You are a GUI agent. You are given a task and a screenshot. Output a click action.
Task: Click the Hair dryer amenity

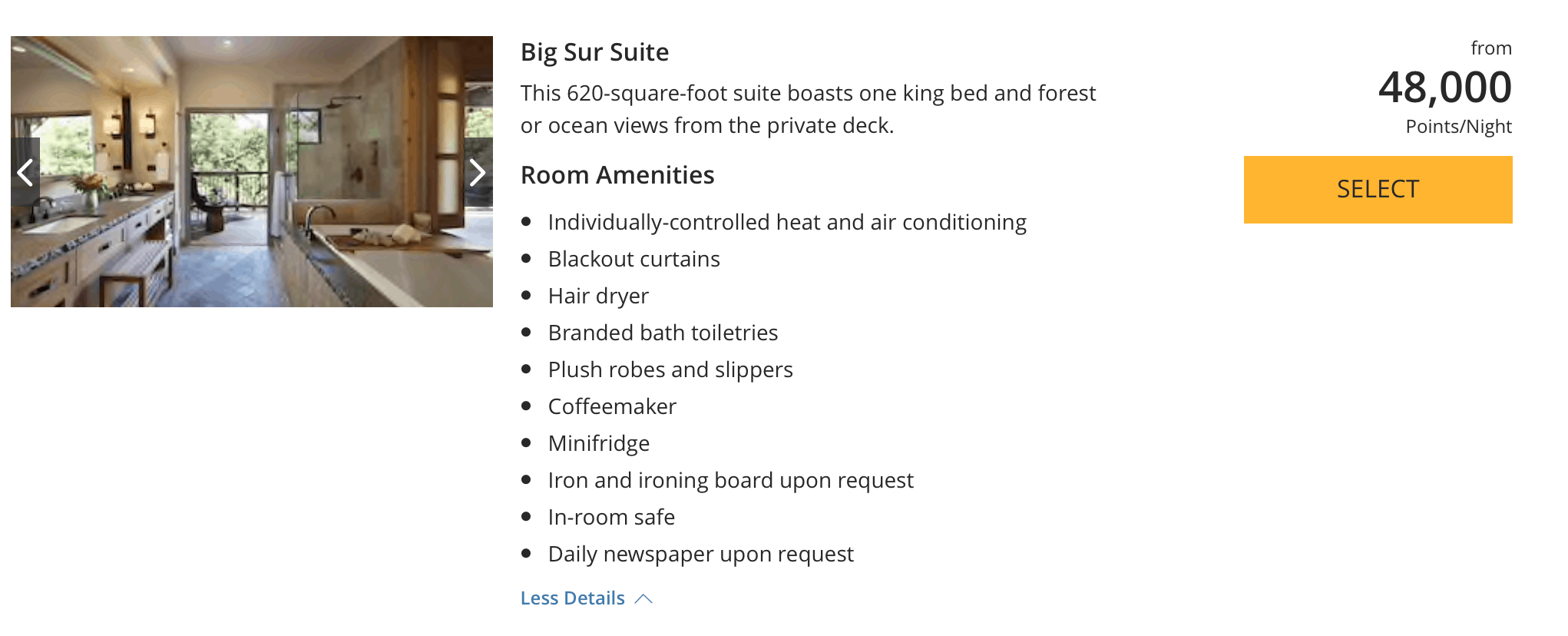point(598,296)
